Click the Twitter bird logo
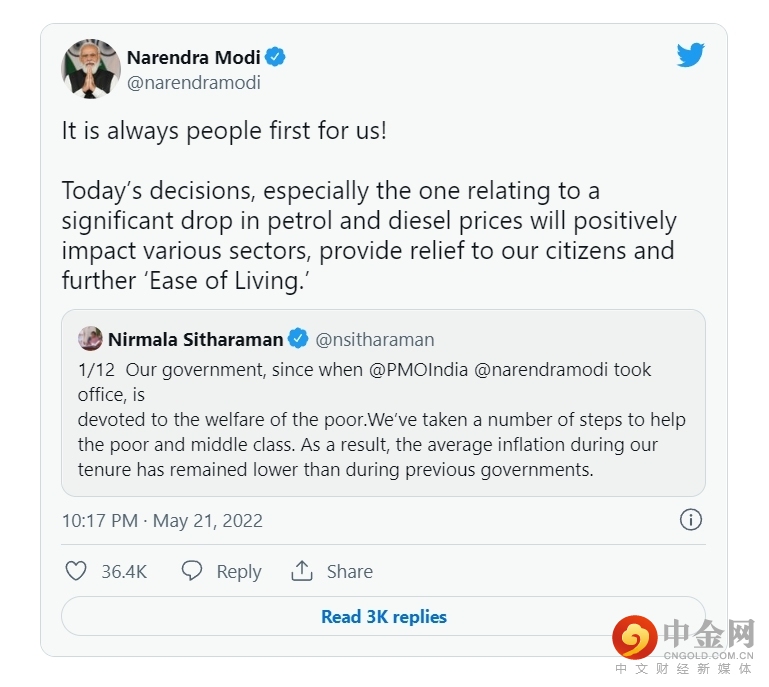The height and width of the screenshot is (687, 769). tap(690, 55)
